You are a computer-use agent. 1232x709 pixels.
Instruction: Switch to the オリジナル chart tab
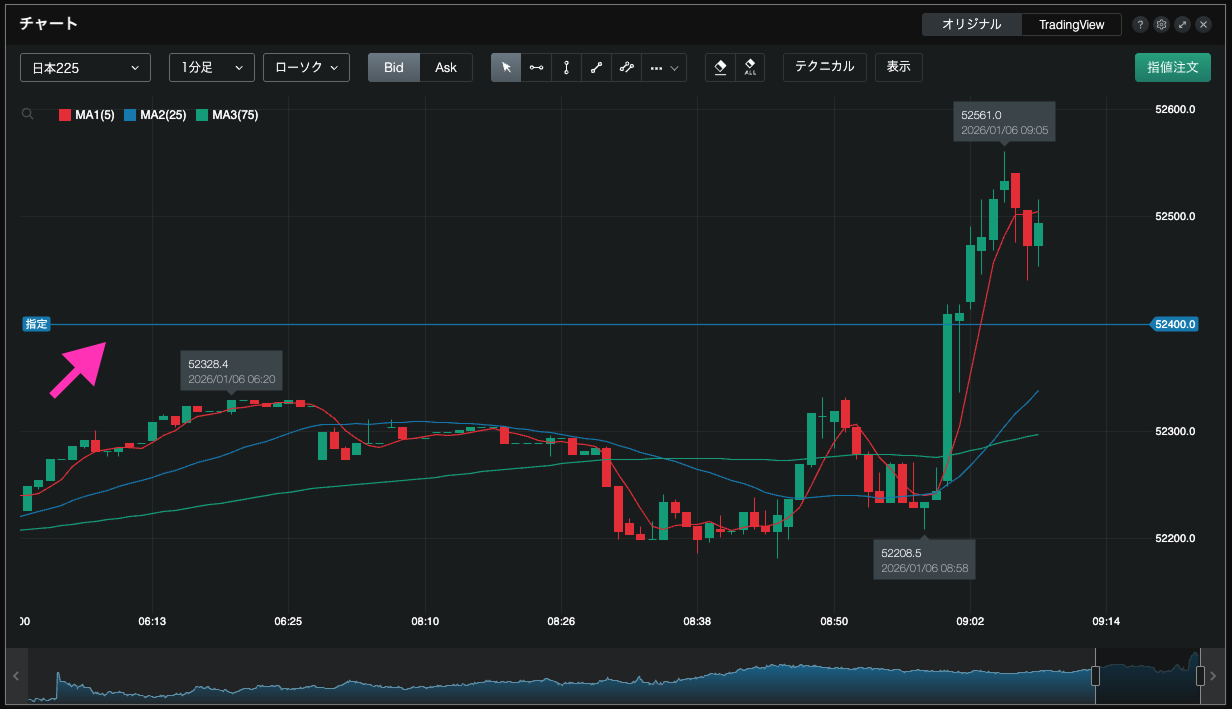coord(971,24)
